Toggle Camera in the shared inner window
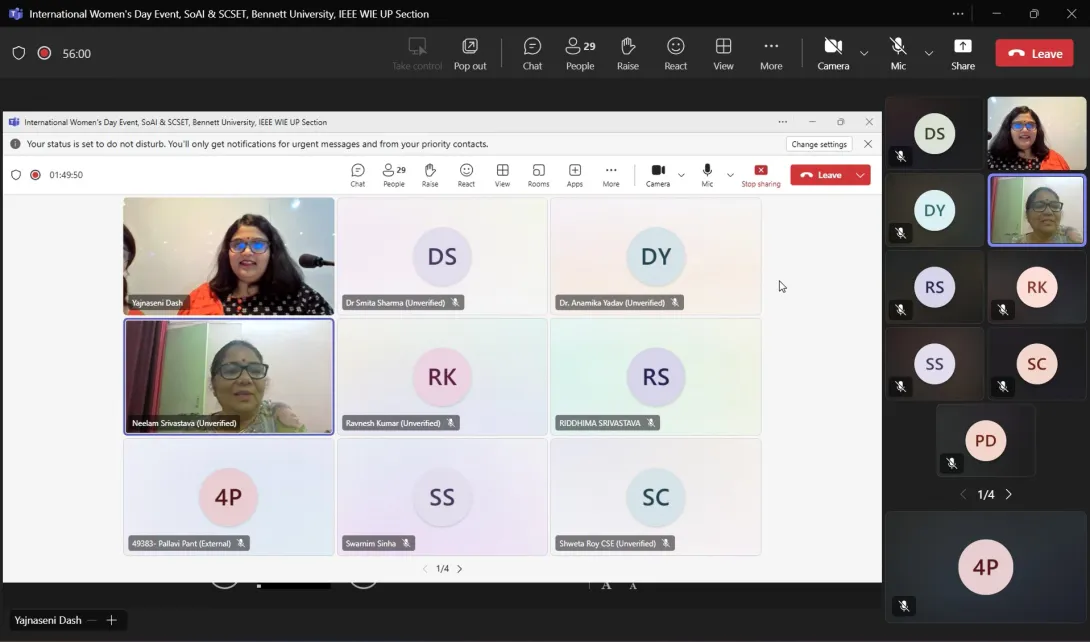1090x642 pixels. (x=658, y=175)
